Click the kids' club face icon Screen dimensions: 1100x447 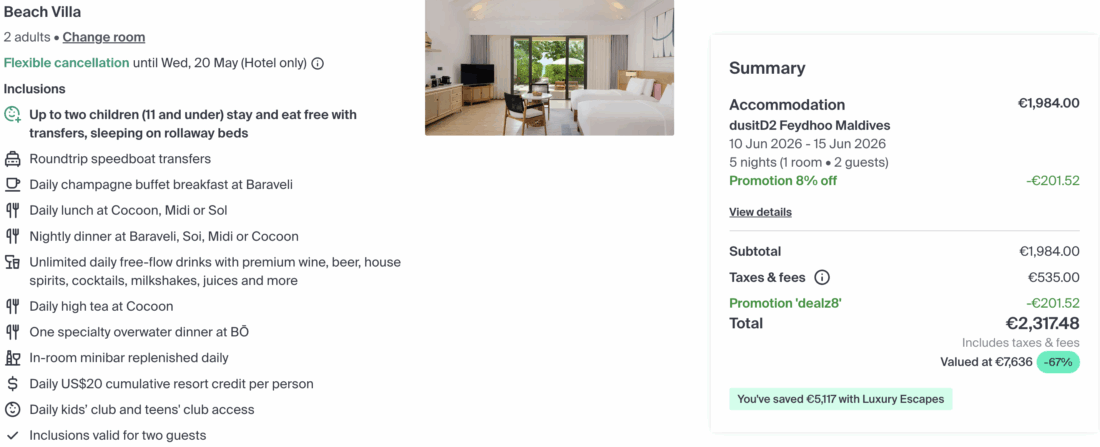click(x=13, y=410)
